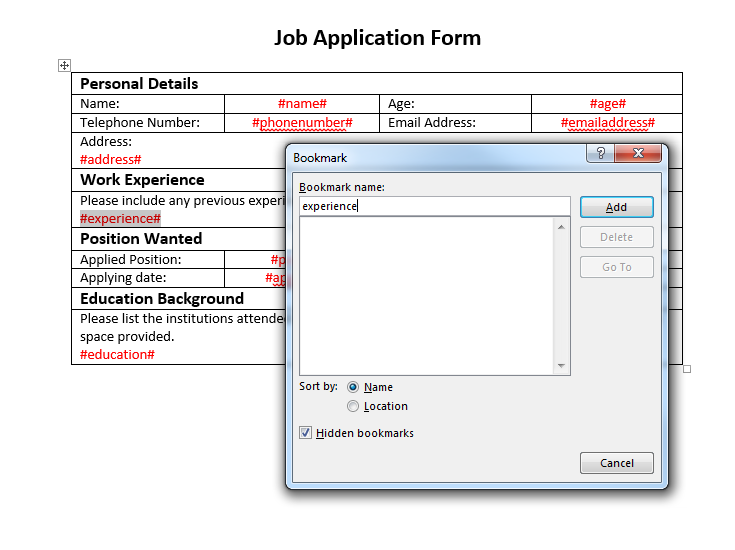
Task: Click the Add button
Action: pos(616,207)
